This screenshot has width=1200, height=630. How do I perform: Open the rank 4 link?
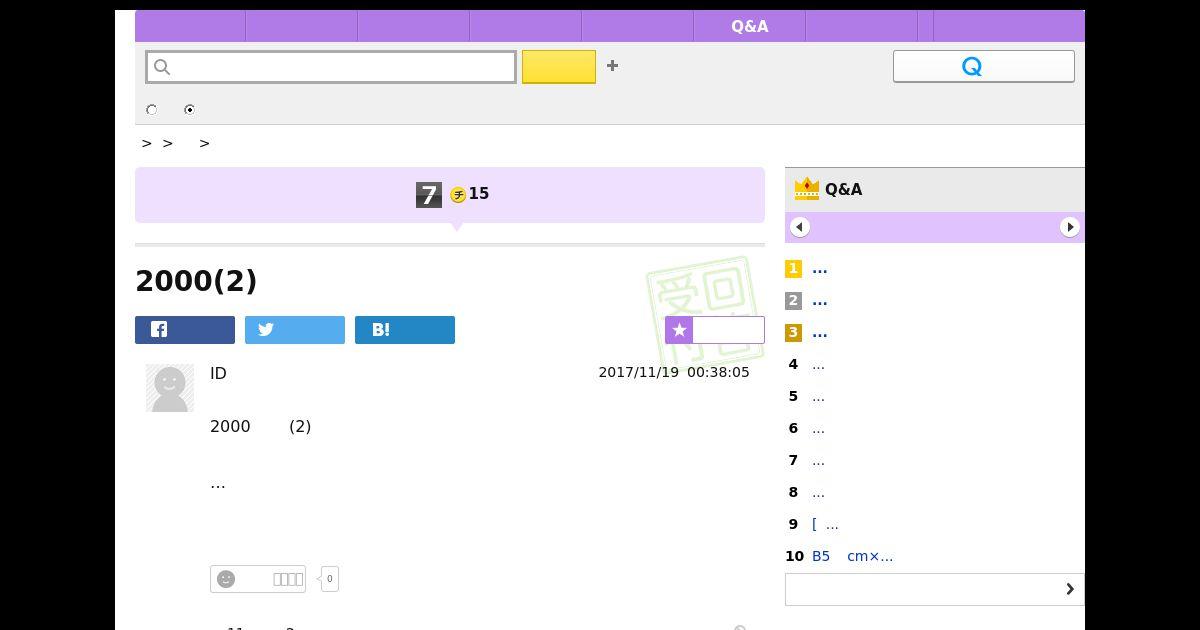819,365
